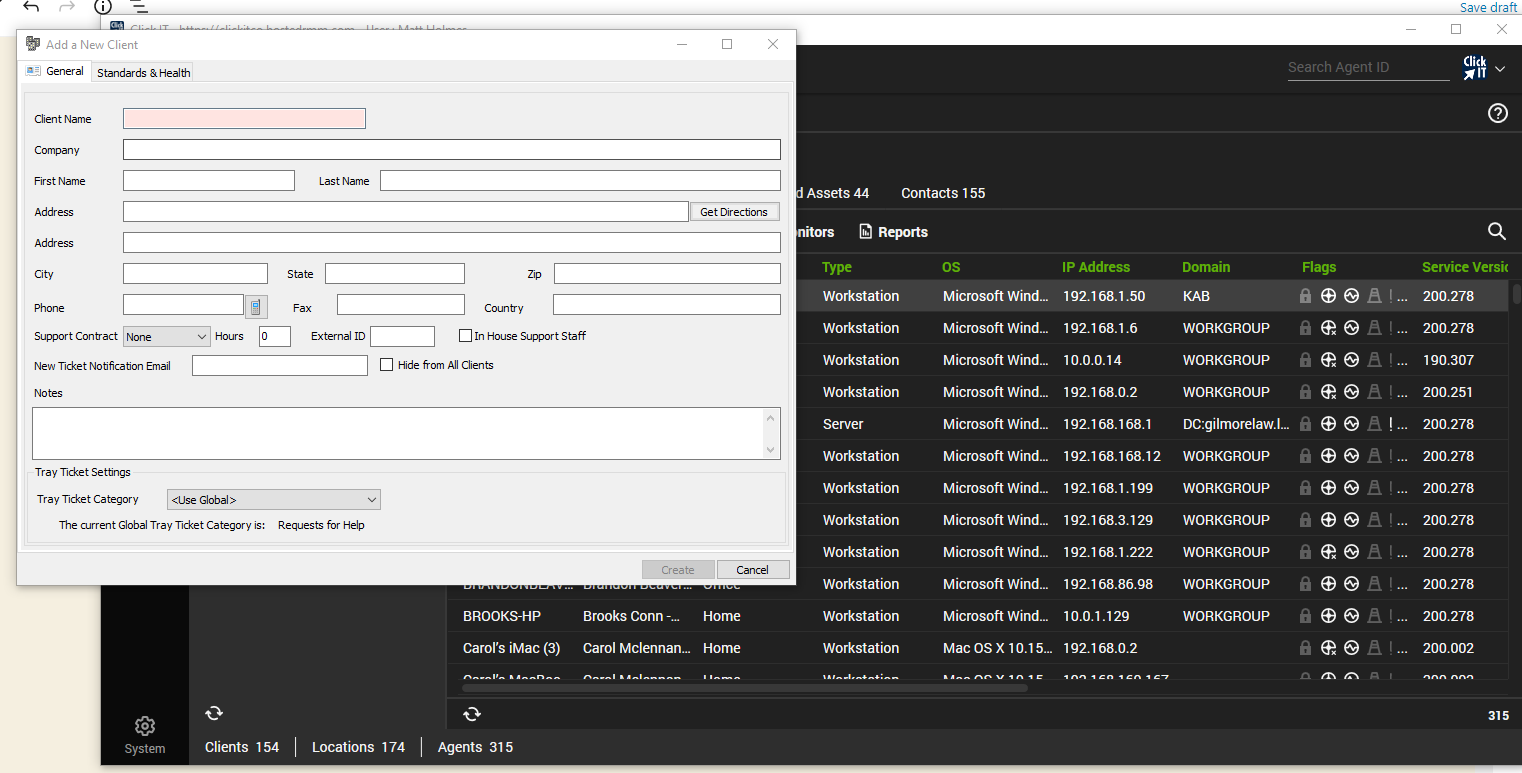Click the ClickIT logo in the top bar
This screenshot has height=773, width=1522.
click(1475, 67)
